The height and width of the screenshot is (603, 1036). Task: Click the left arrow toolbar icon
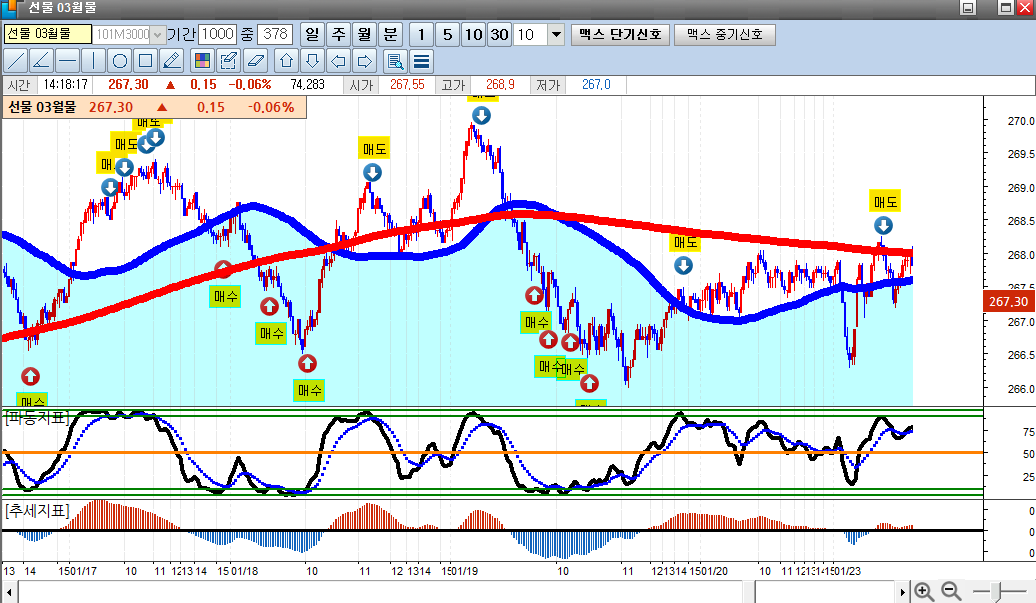[338, 61]
